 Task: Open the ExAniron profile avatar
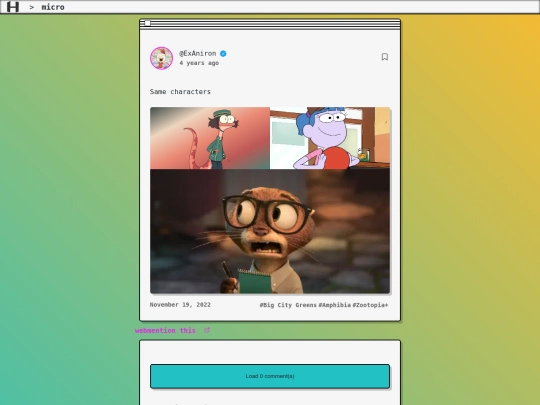click(162, 58)
